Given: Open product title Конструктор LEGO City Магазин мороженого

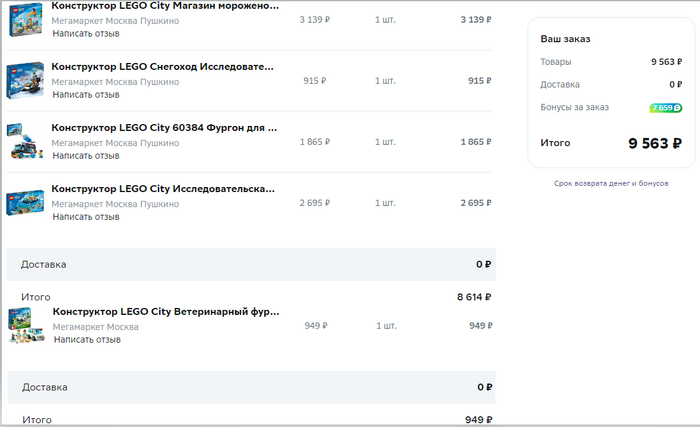Looking at the screenshot, I should point(165,6).
